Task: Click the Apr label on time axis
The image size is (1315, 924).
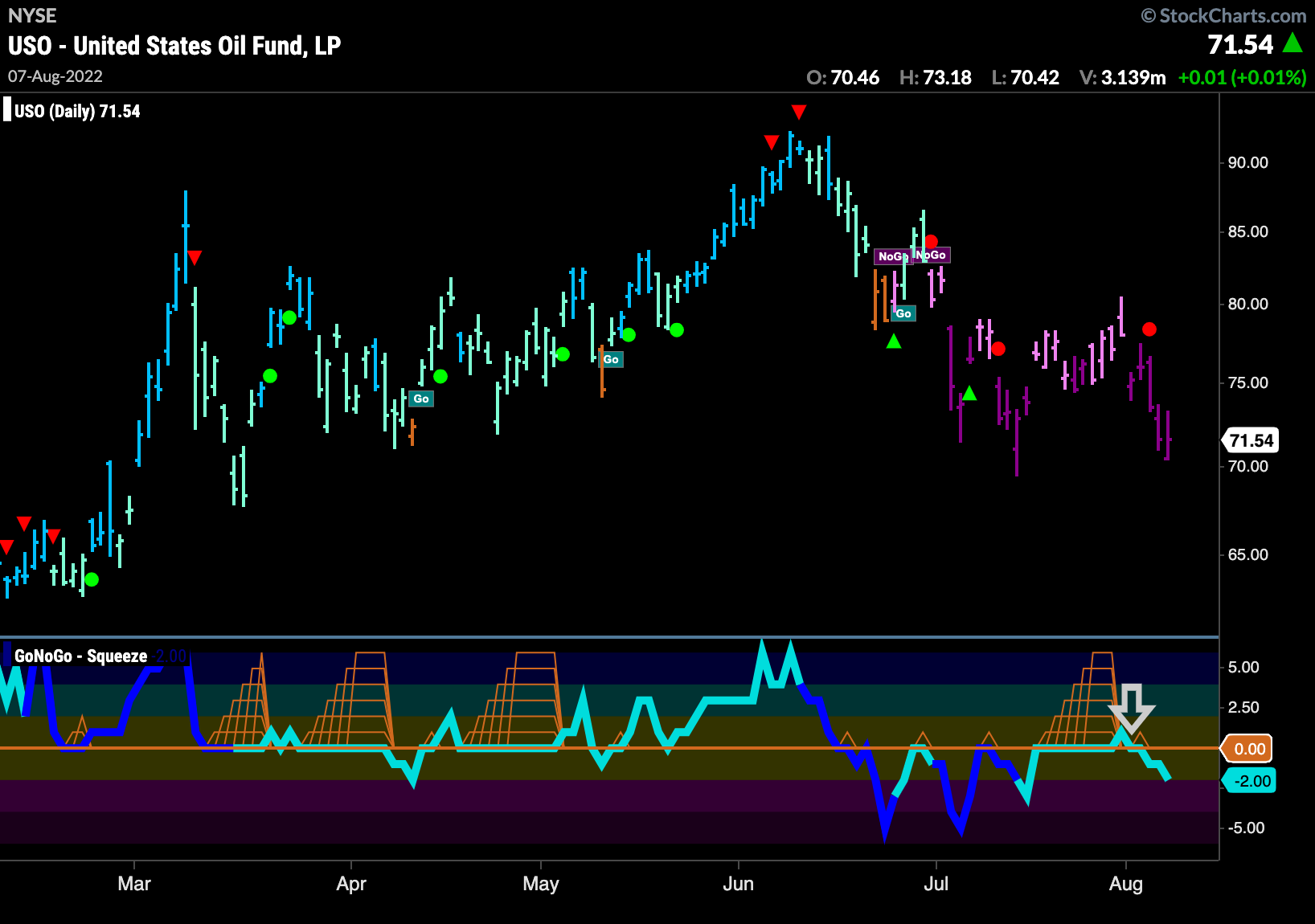Action: [351, 884]
